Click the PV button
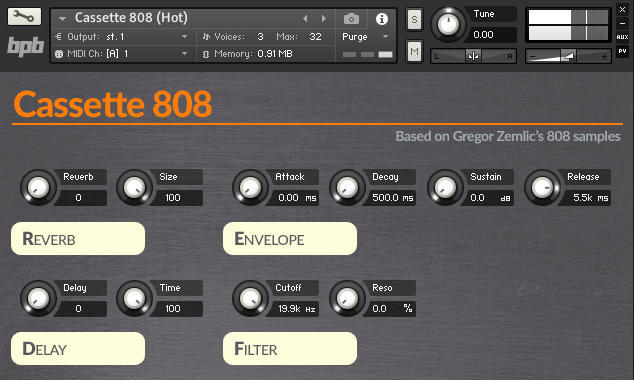 tap(622, 51)
